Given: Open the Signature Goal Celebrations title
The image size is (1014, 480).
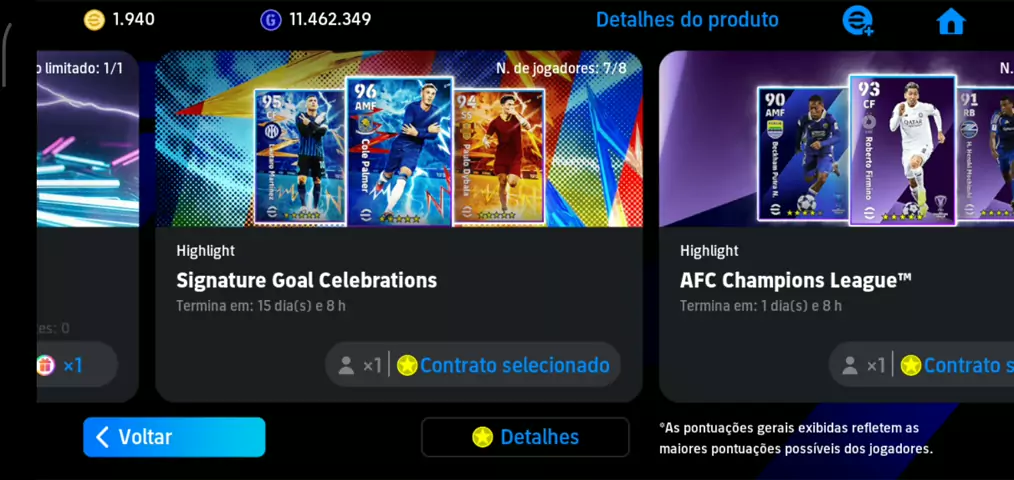Looking at the screenshot, I should point(307,280).
